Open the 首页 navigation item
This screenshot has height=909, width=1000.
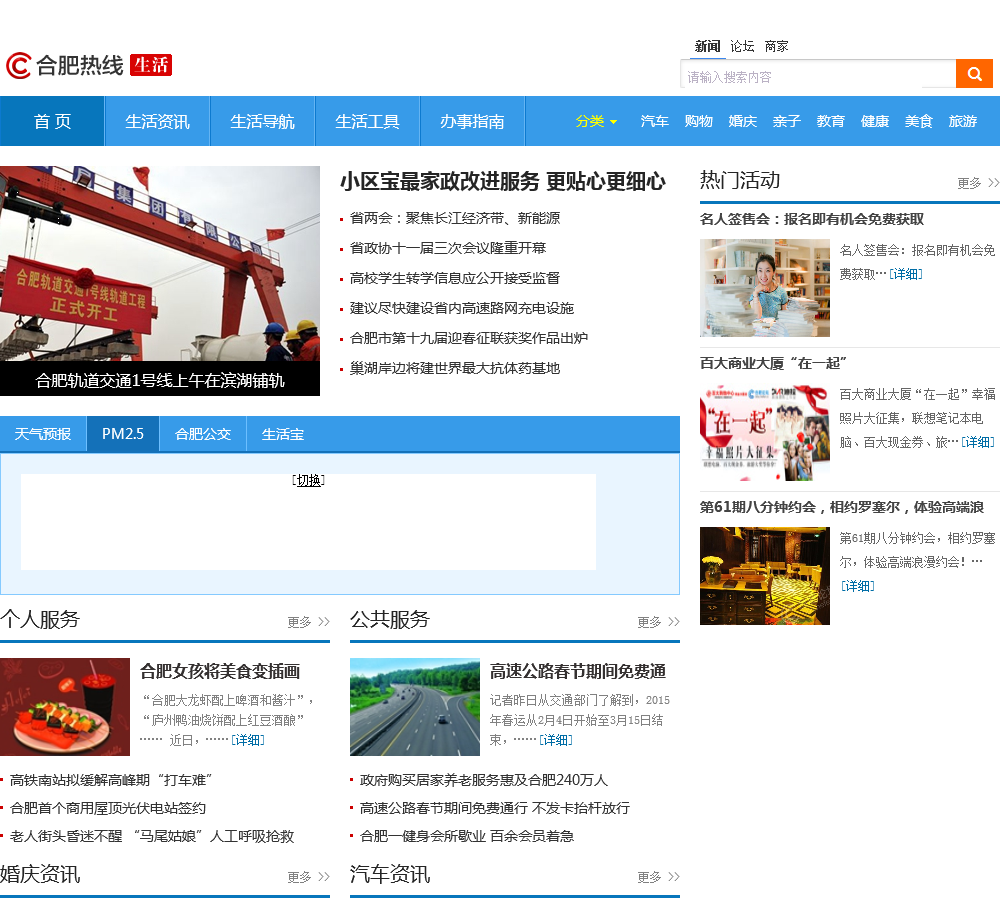(x=52, y=121)
